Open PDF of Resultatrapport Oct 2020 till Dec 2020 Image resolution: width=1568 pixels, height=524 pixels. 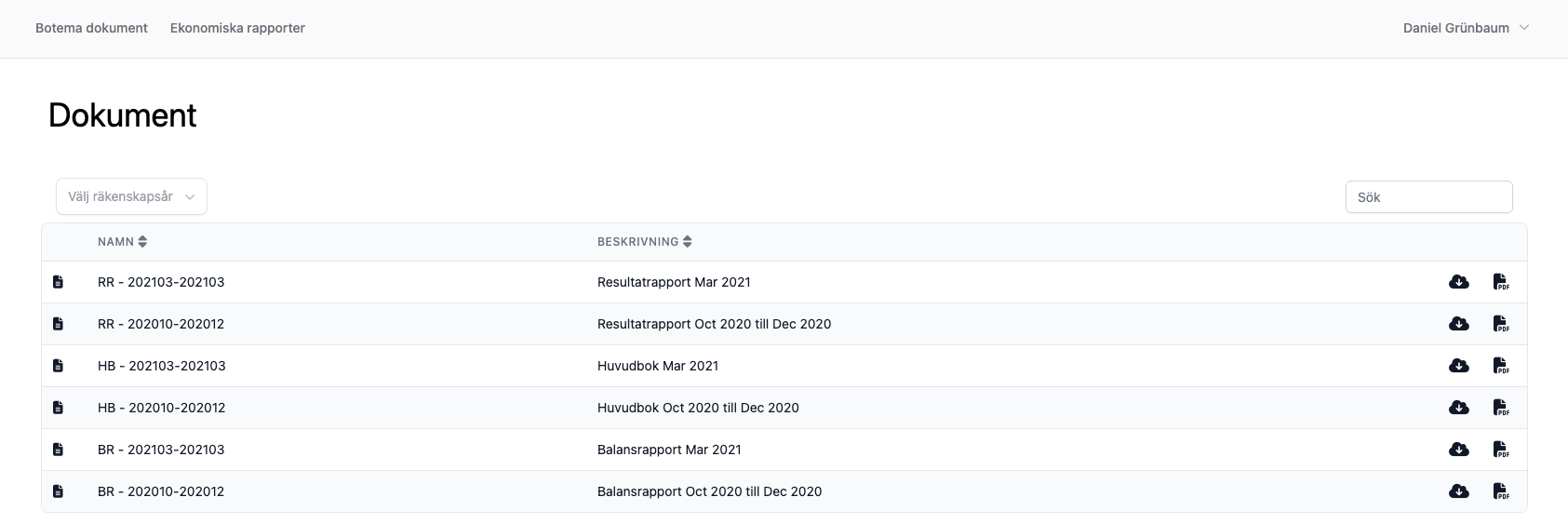[1500, 324]
